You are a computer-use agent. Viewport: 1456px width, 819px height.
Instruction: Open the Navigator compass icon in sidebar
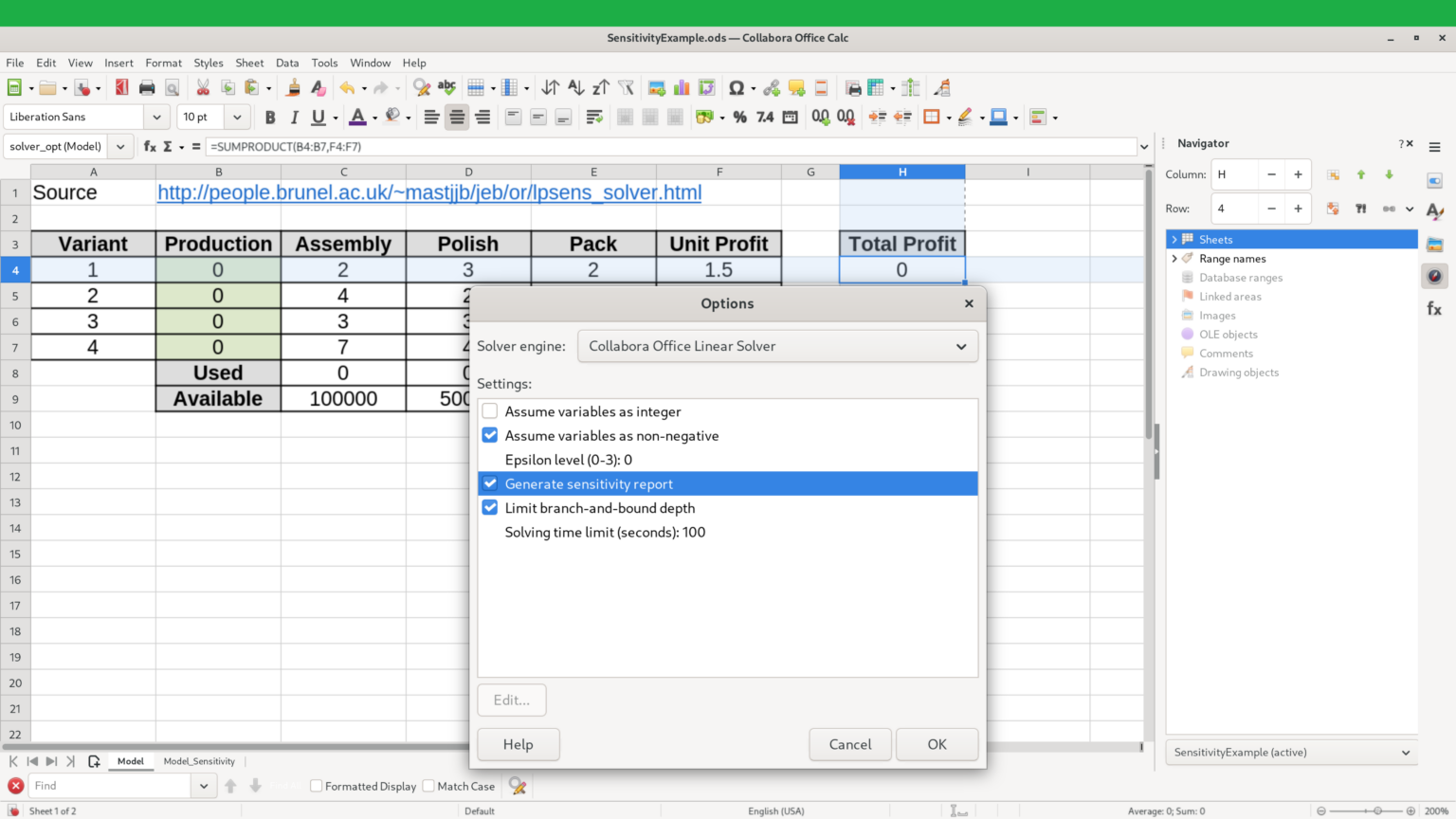(1435, 275)
